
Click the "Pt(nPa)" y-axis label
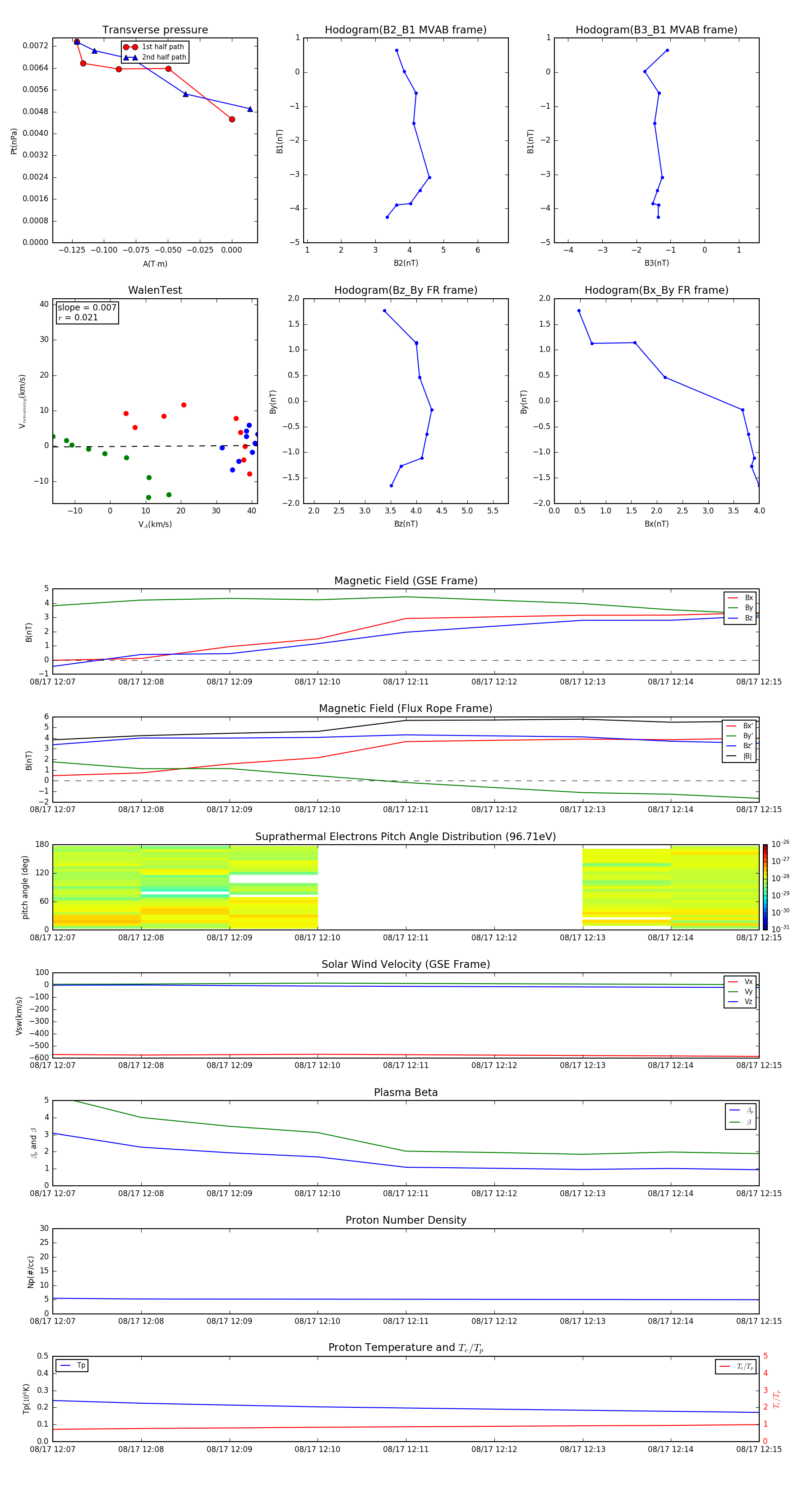[x=14, y=140]
